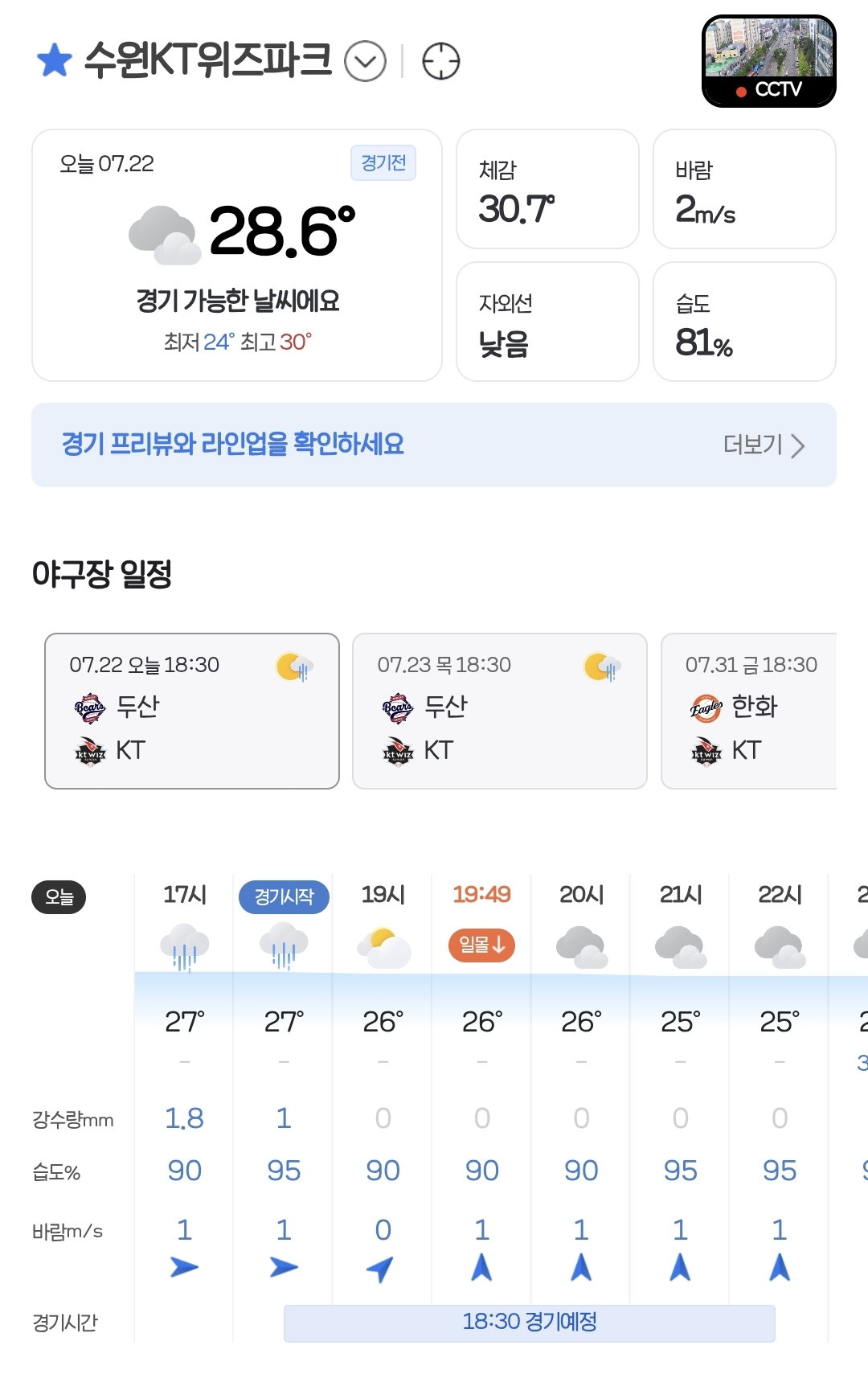
Task: Click the weather icon on the 07.23 card
Action: point(603,666)
